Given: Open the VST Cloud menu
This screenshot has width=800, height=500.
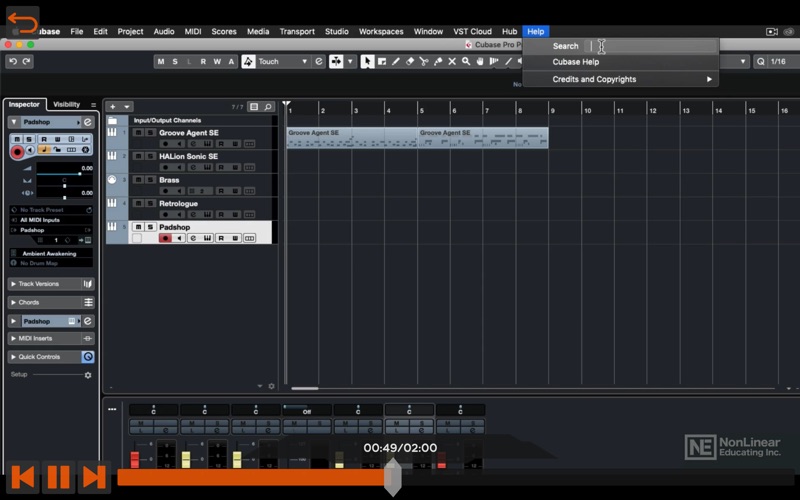Looking at the screenshot, I should point(472,31).
